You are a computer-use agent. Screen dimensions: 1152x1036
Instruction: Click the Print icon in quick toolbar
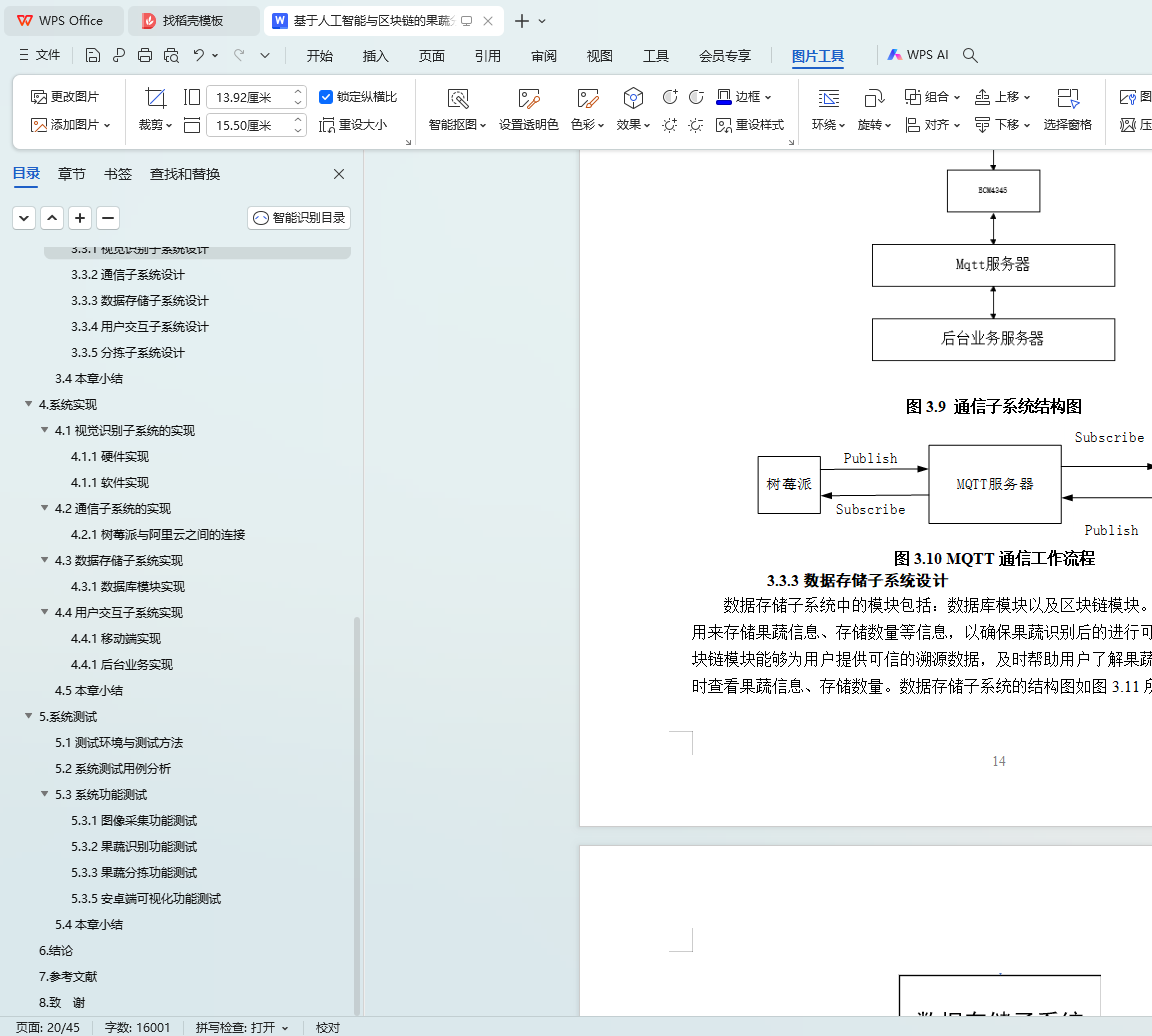pos(145,55)
